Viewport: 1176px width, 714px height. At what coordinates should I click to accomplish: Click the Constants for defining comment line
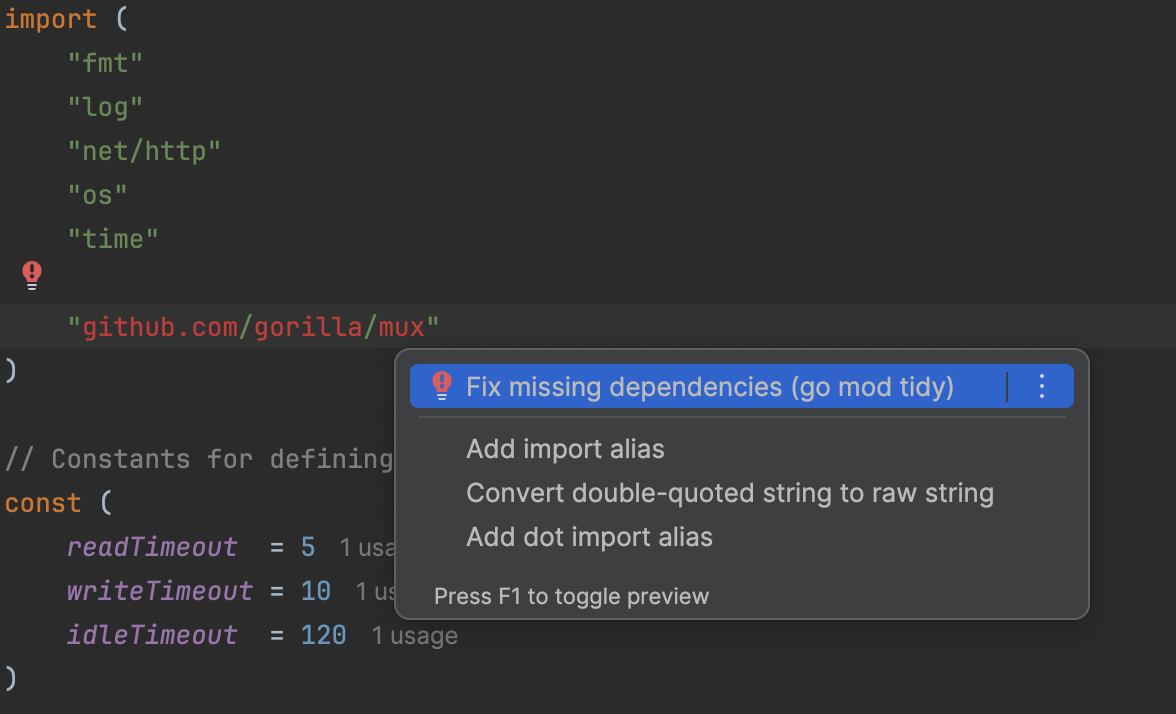(x=200, y=459)
